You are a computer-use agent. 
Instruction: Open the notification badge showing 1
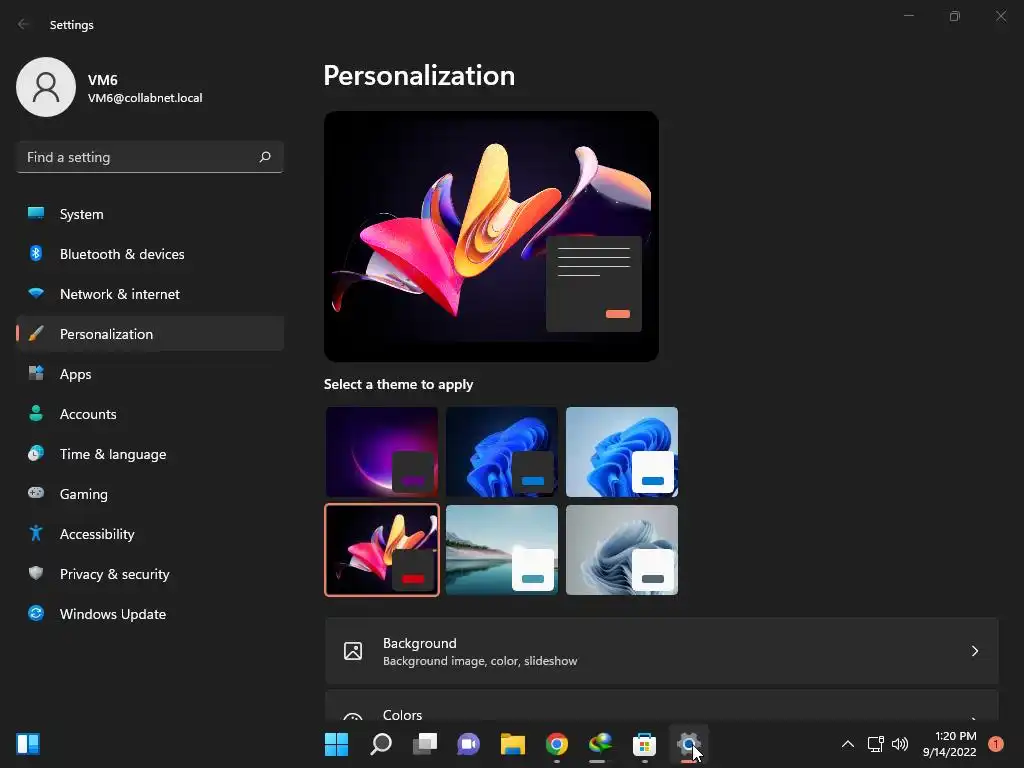click(995, 744)
